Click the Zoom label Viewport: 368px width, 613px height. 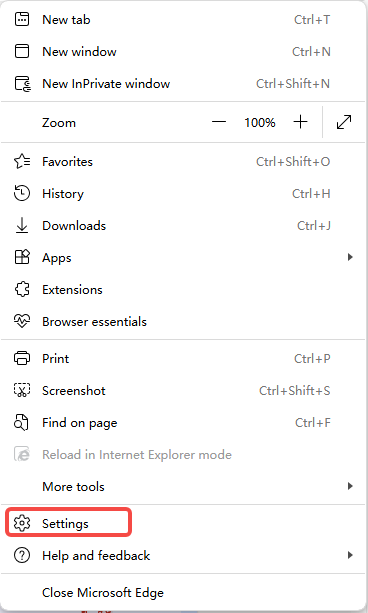pos(59,123)
